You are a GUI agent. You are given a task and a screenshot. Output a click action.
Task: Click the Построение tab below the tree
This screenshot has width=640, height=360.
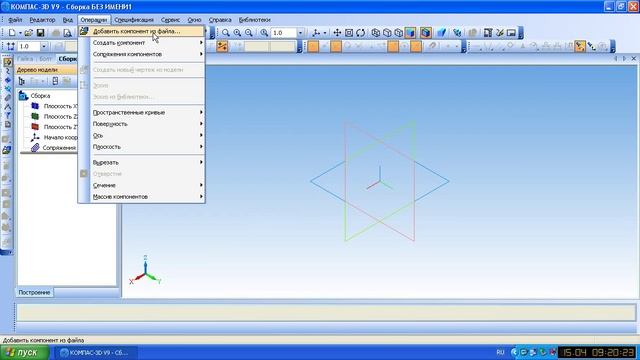coord(34,292)
